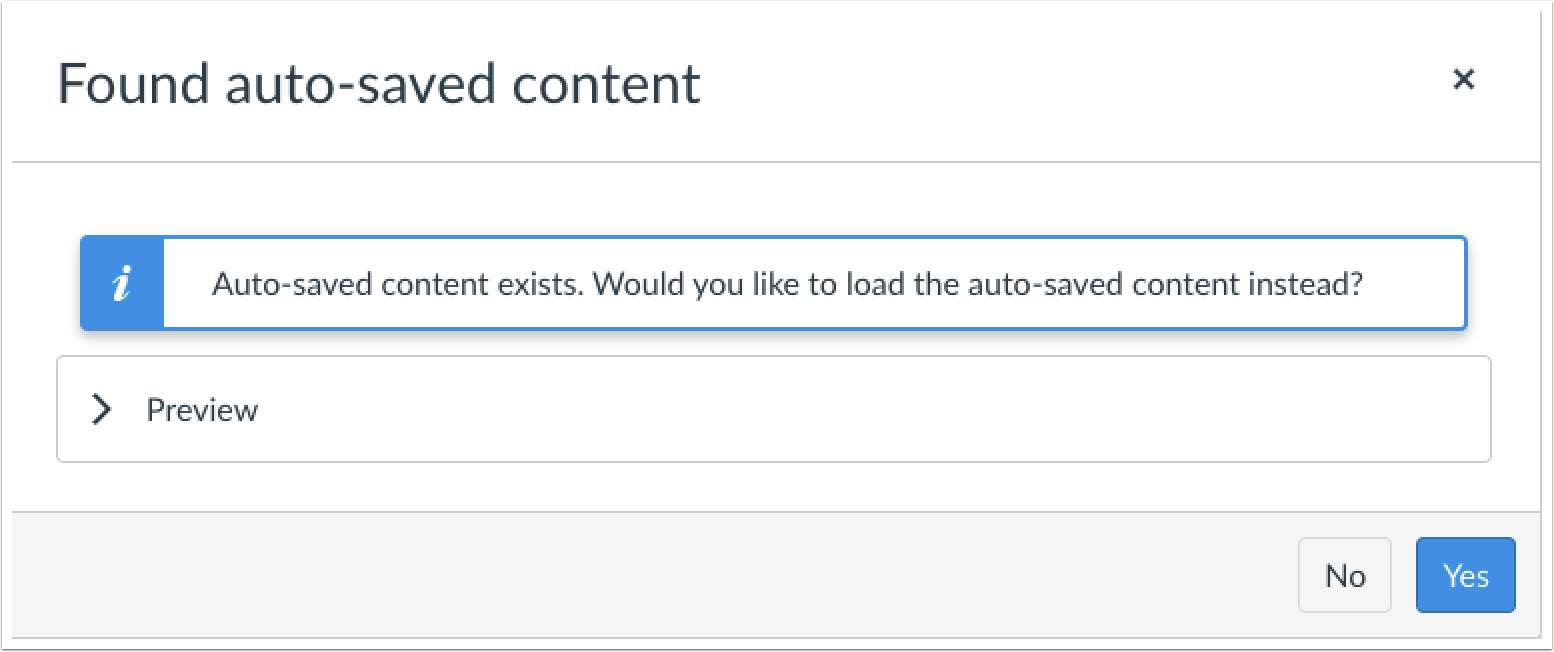Screen dimensions: 1554x652
Task: Click empty space right of Preview label
Action: 850,410
